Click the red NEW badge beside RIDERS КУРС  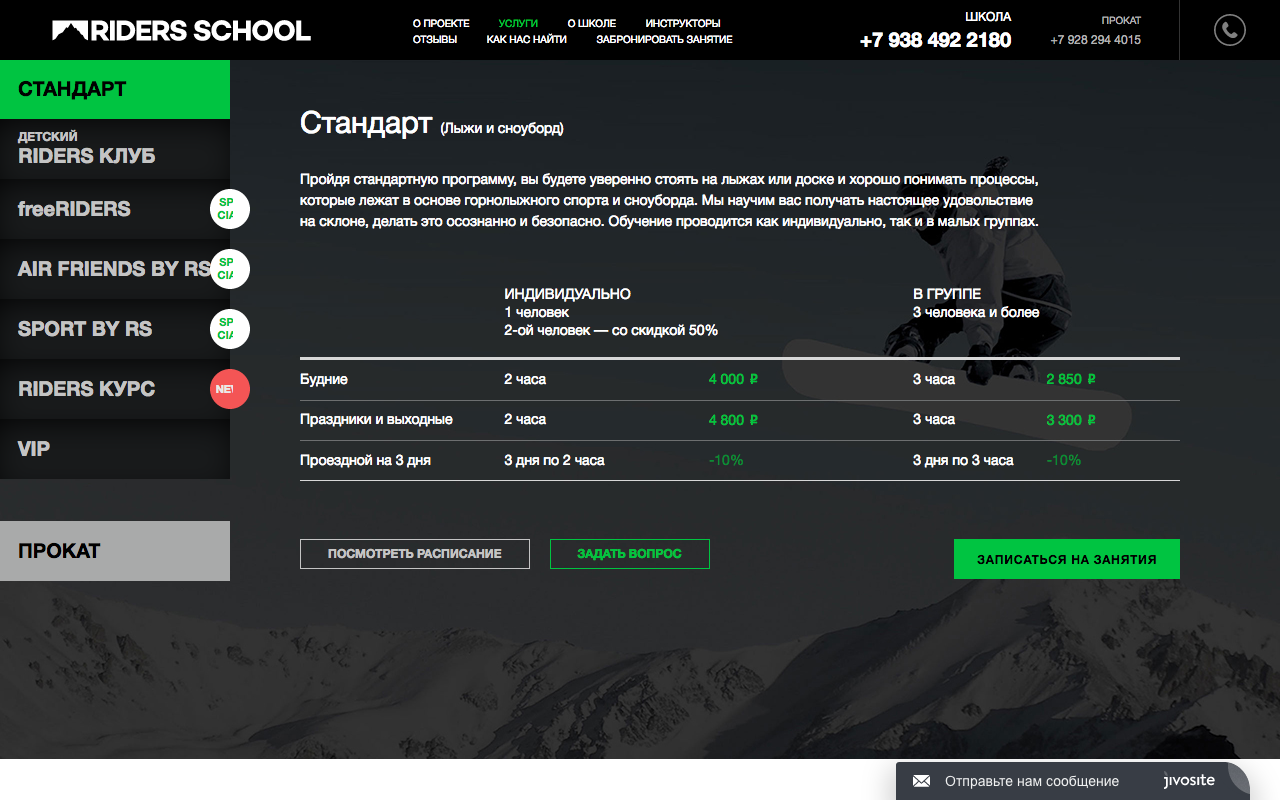click(x=230, y=389)
